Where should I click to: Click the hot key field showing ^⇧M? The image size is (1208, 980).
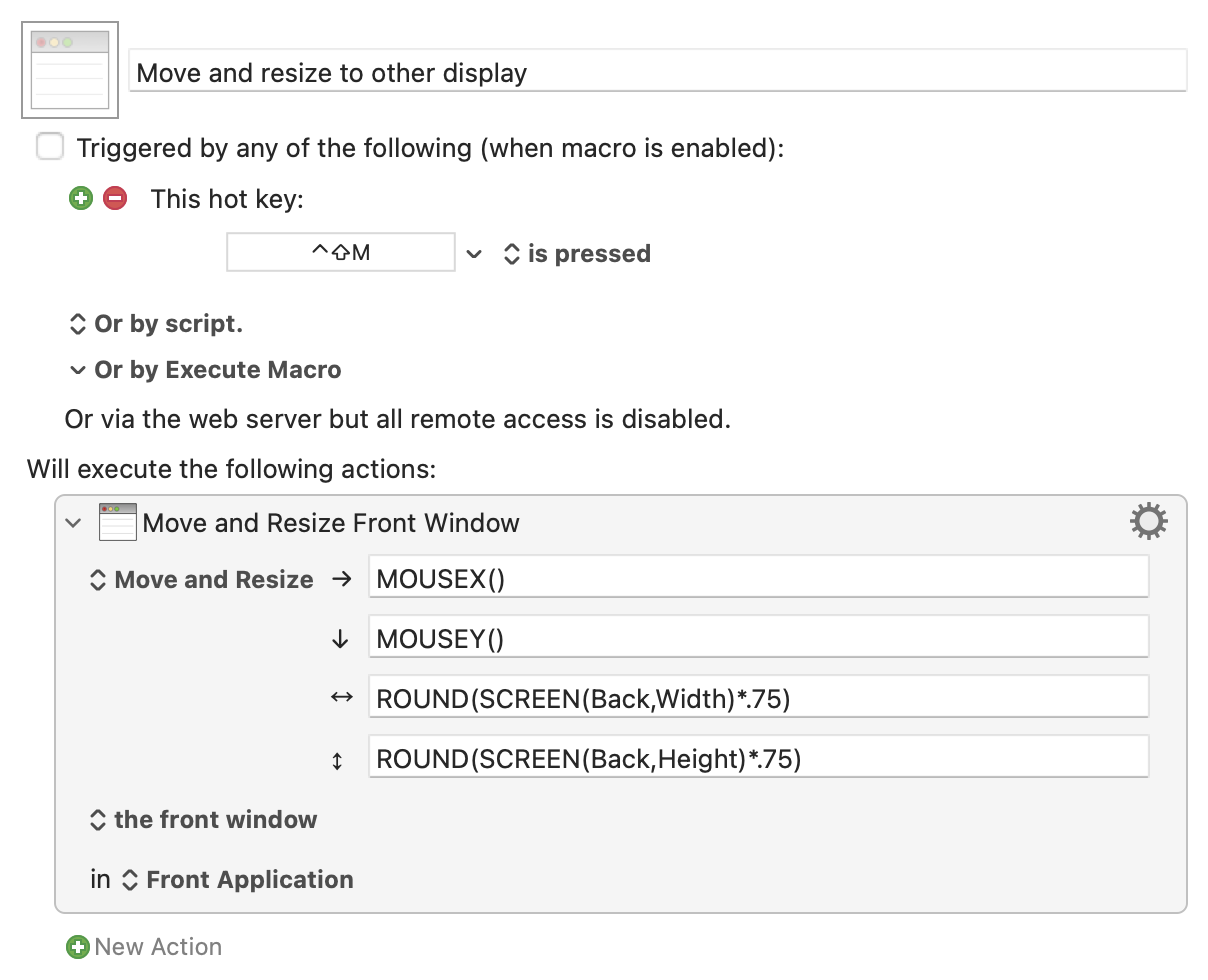pyautogui.click(x=341, y=252)
